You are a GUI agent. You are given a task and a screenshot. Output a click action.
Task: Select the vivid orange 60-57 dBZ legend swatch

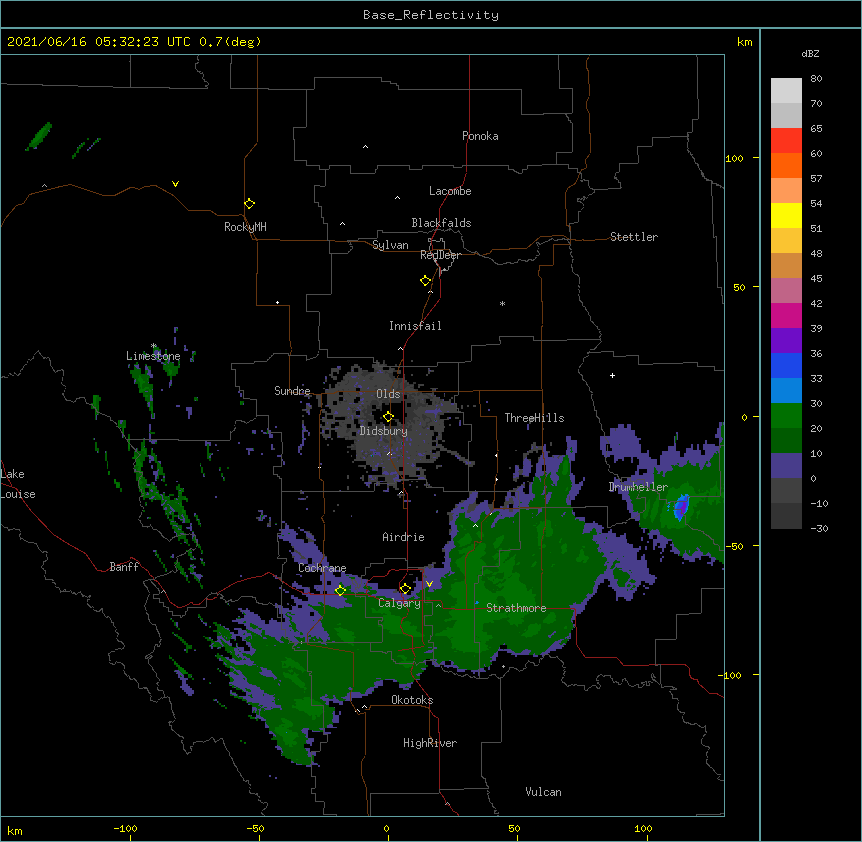(786, 166)
